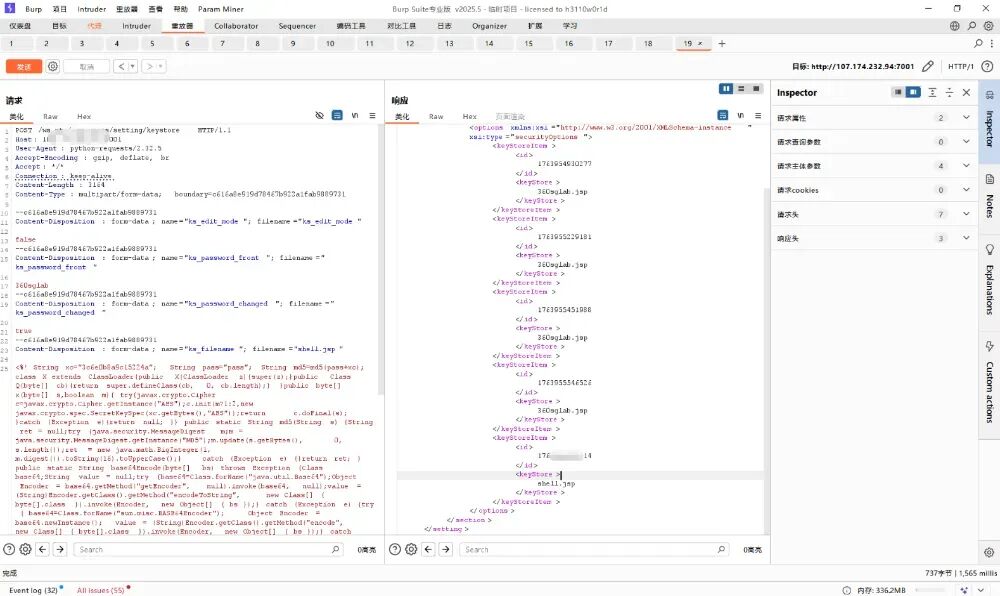Expand the request headers section with count 7
Screen dimensions: 1000x596
coord(874,214)
